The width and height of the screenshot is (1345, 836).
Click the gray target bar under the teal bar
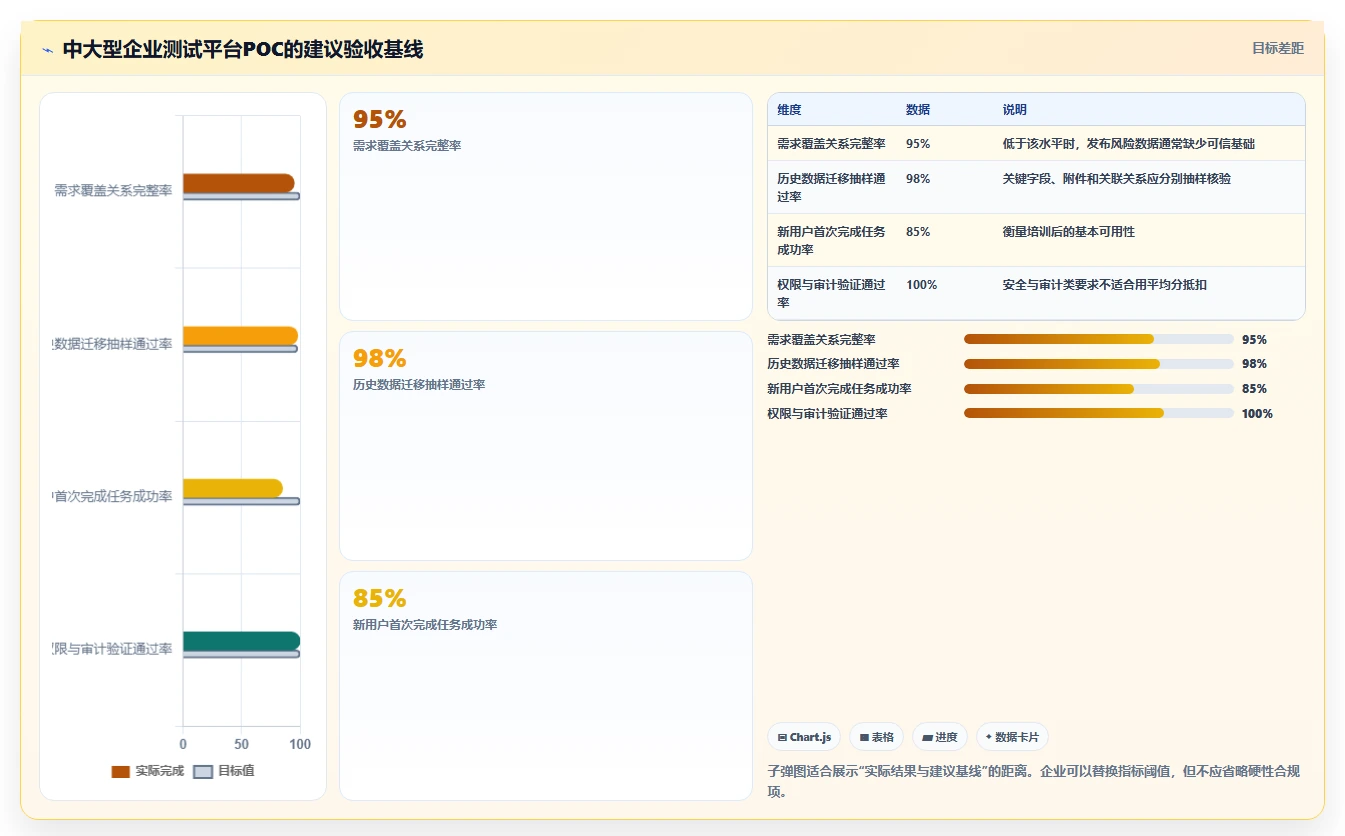click(241, 654)
